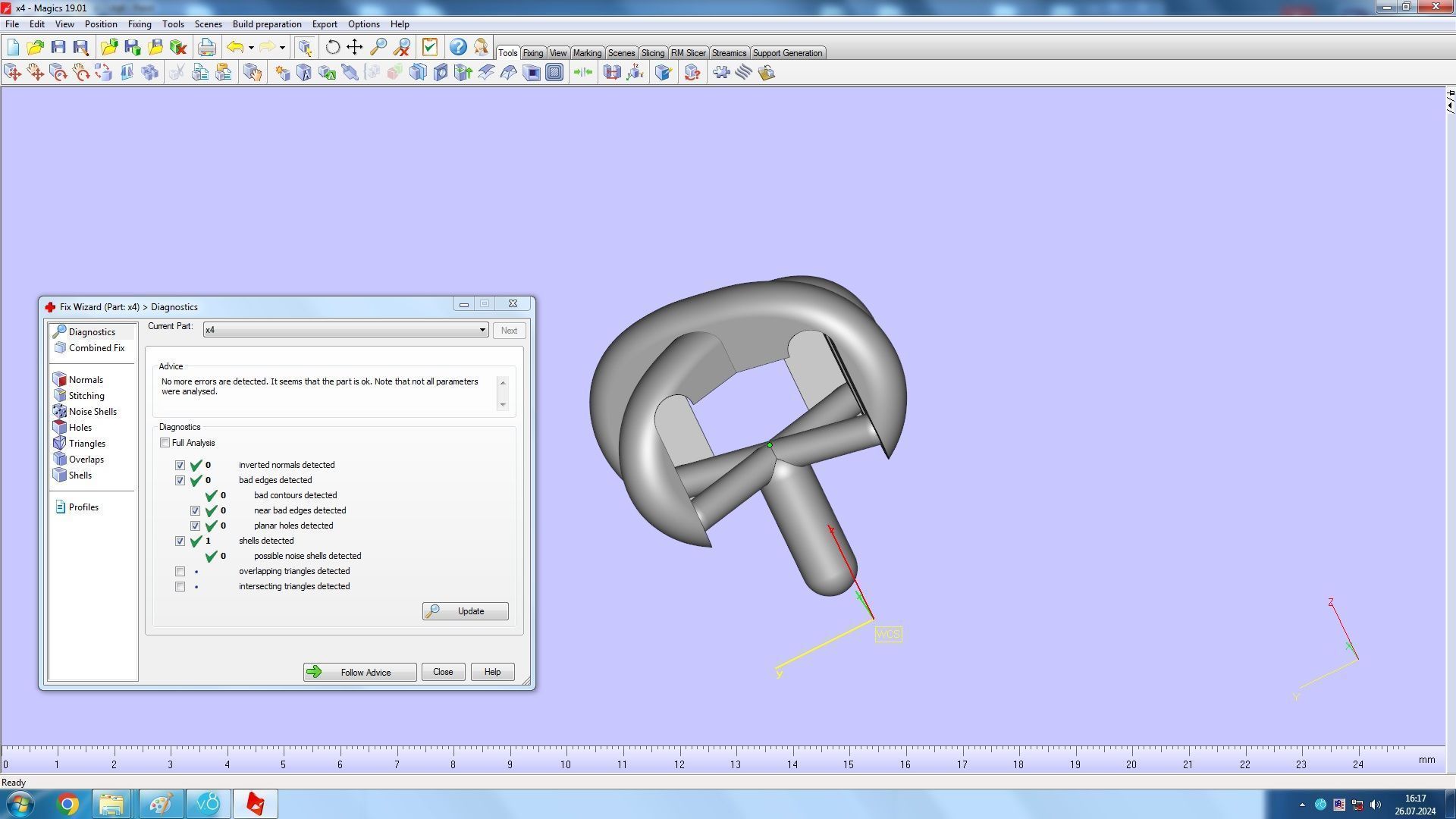Screen dimensions: 1456x819
Task: Open the undo history dropdown arrow
Action: pos(251,48)
